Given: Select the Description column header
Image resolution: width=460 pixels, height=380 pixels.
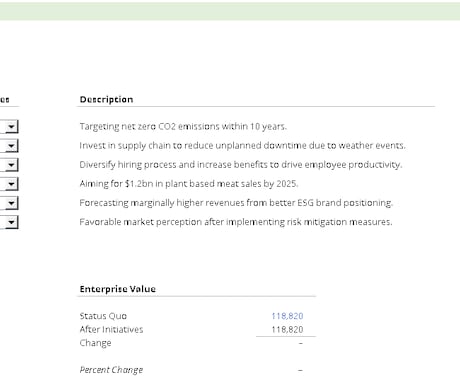Looking at the screenshot, I should (x=106, y=99).
